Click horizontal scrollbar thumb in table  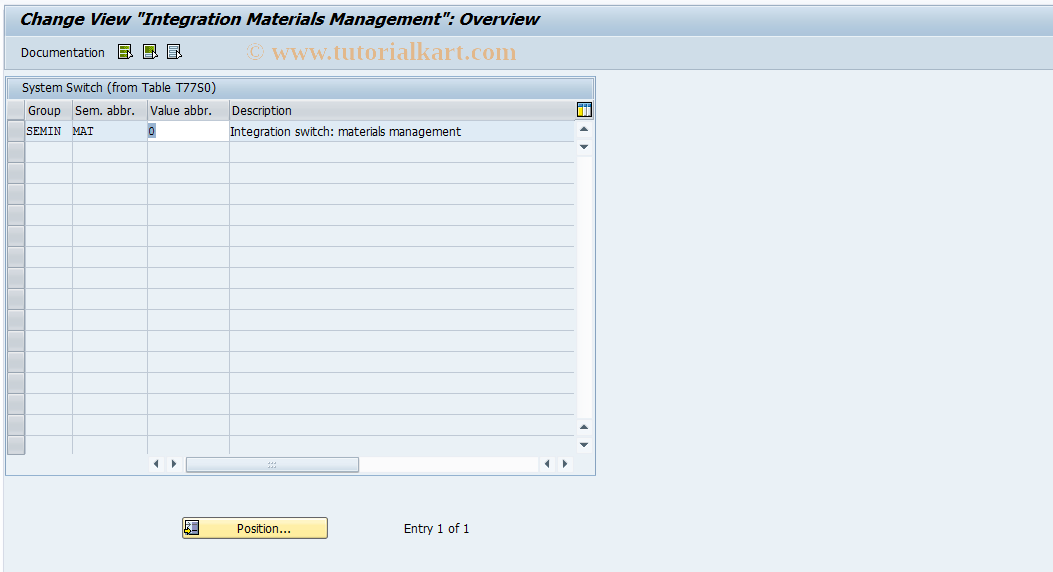272,464
